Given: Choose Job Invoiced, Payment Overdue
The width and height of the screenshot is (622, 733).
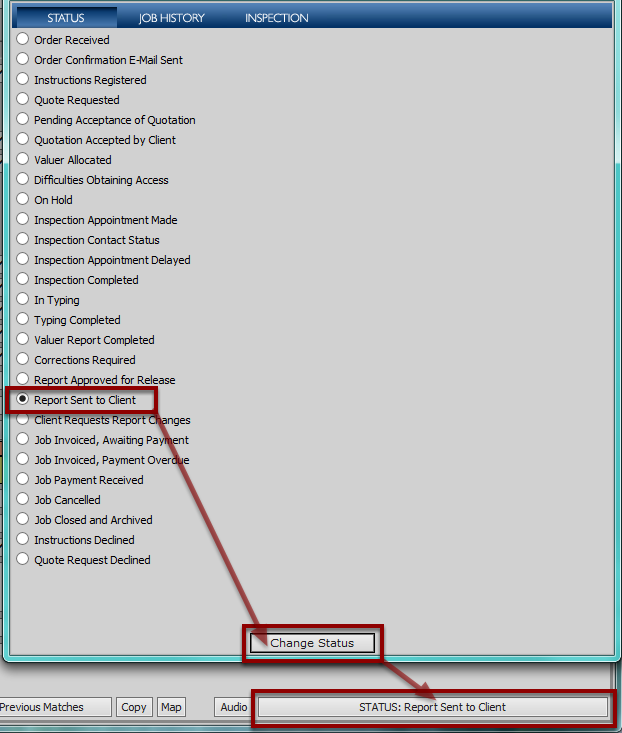Looking at the screenshot, I should pyautogui.click(x=22, y=459).
